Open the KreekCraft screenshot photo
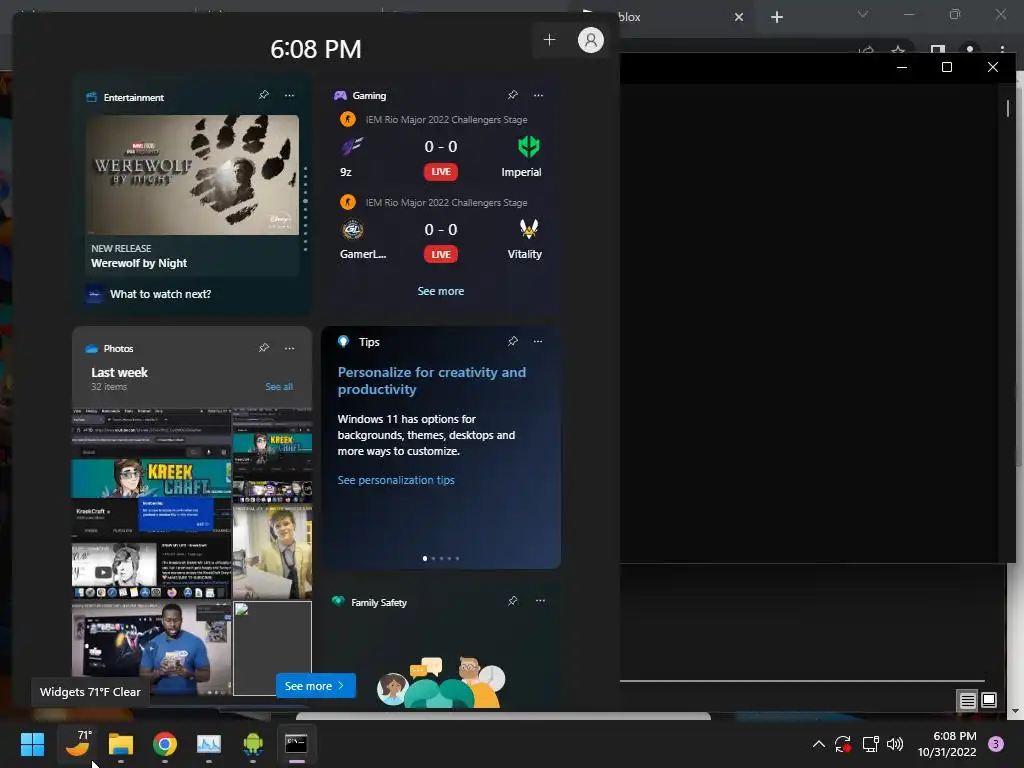The width and height of the screenshot is (1024, 768). tap(152, 504)
